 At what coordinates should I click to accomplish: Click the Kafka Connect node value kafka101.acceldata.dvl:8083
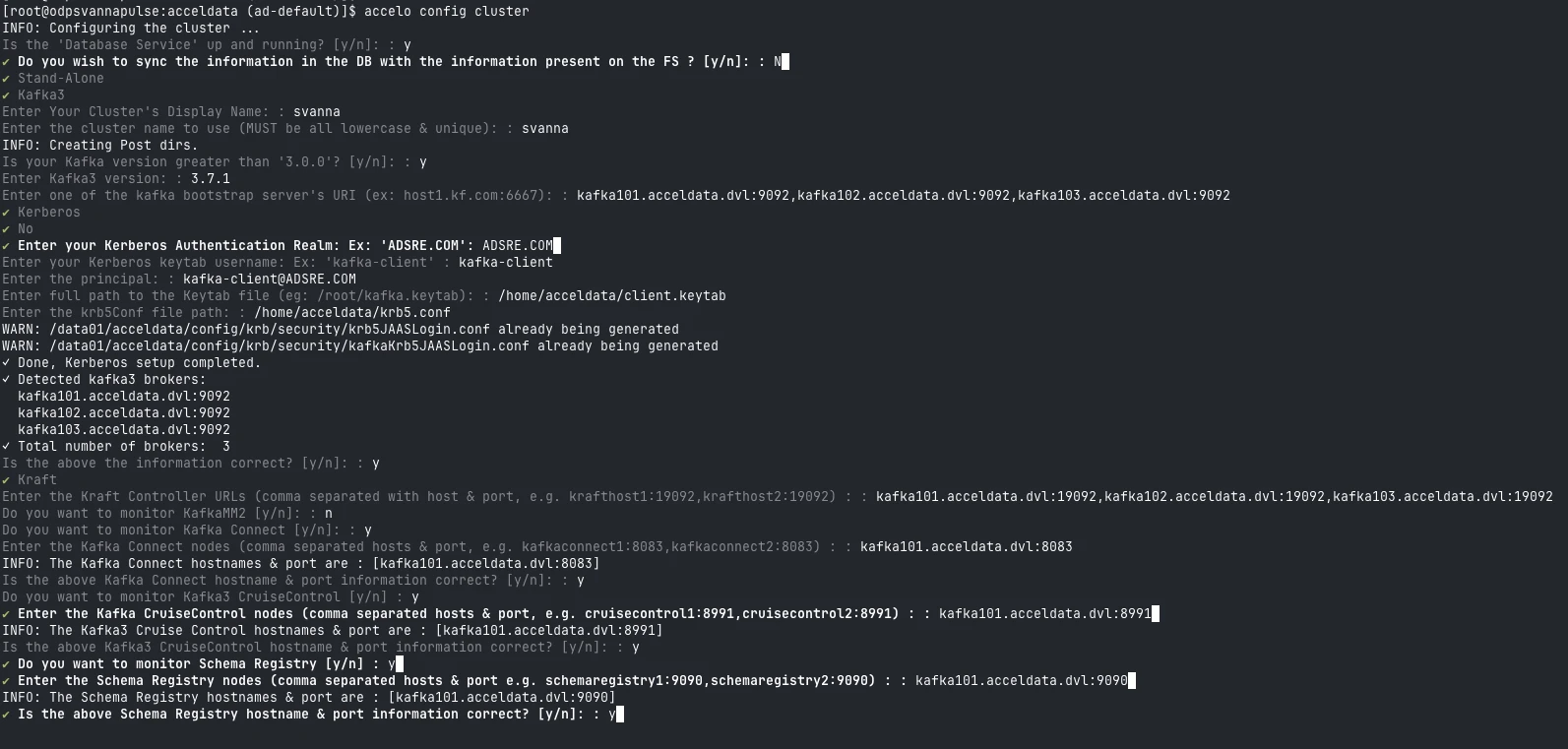[x=966, y=547]
